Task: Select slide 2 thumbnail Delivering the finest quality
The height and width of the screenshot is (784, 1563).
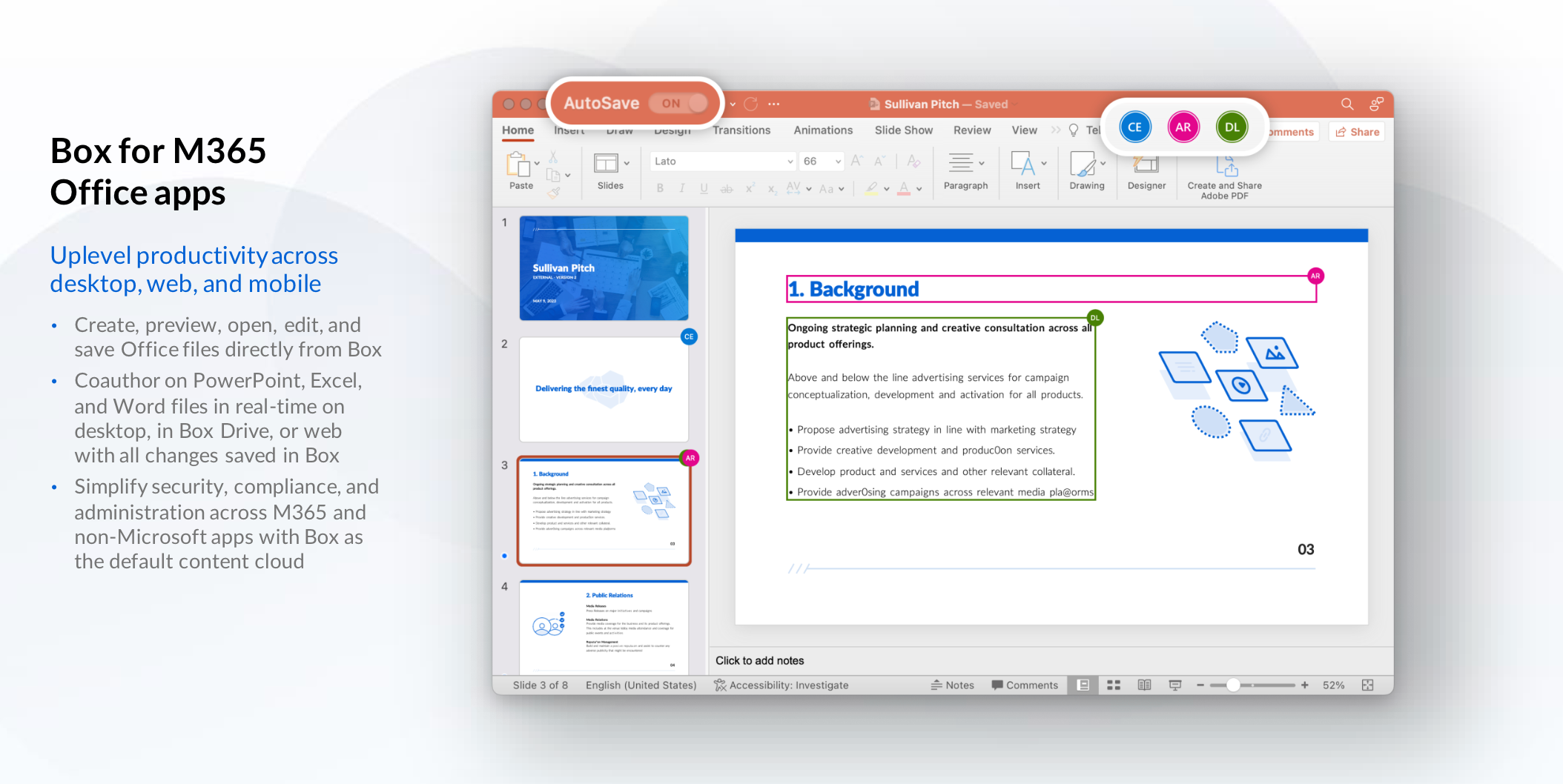Action: 604,389
